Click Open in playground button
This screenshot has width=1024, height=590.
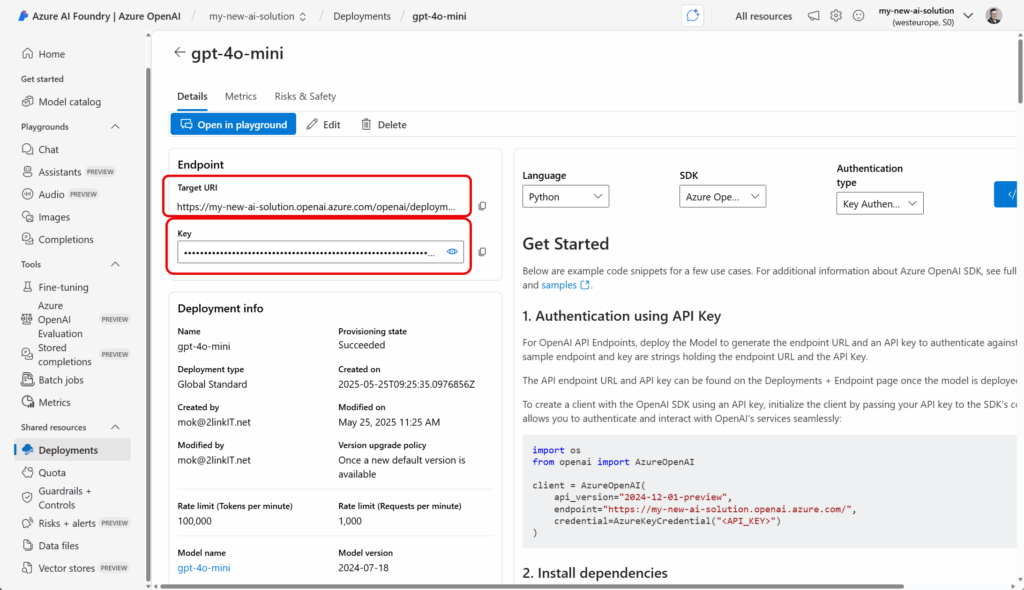[x=233, y=124]
